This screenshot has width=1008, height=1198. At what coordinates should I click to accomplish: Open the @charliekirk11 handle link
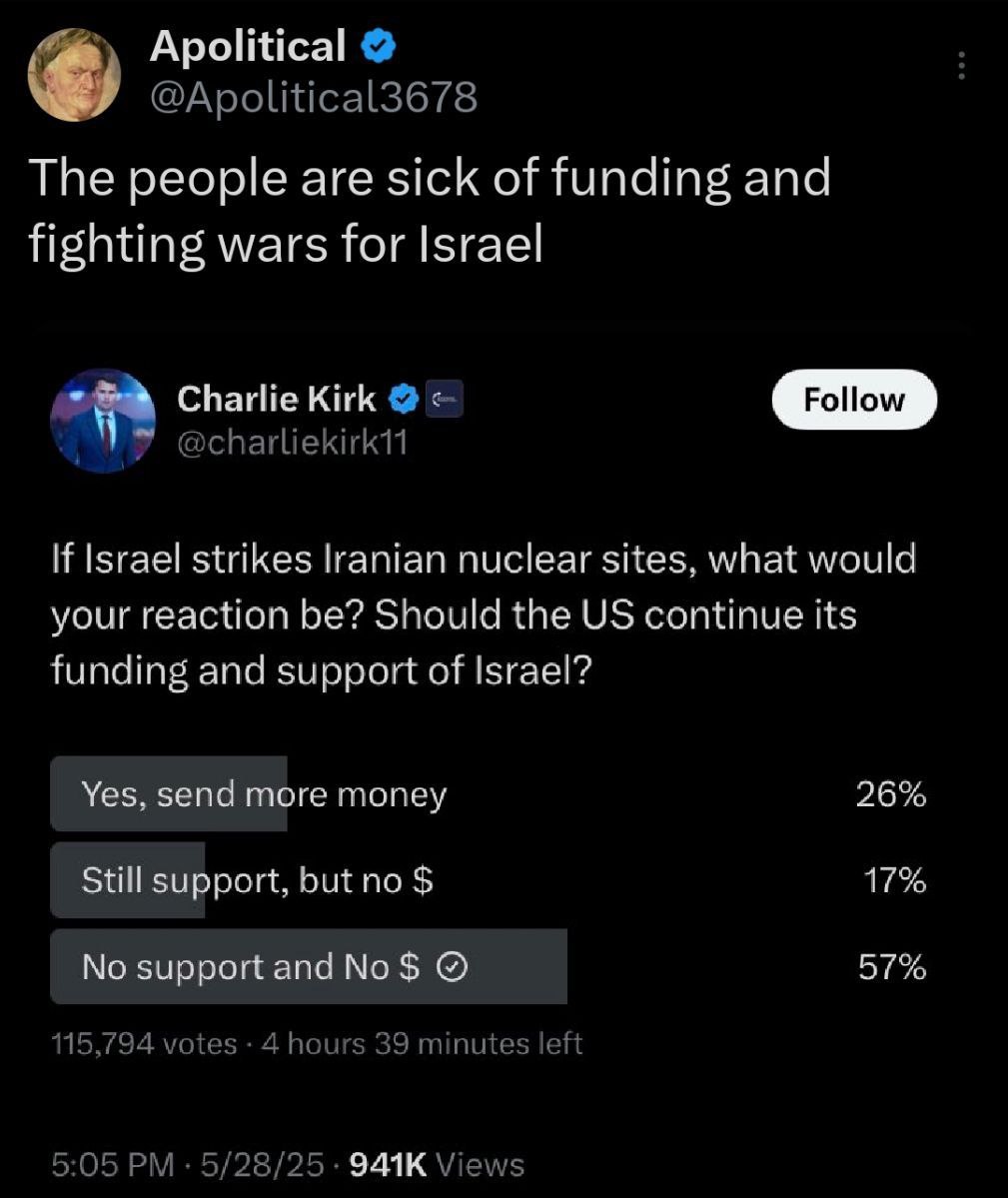point(293,443)
